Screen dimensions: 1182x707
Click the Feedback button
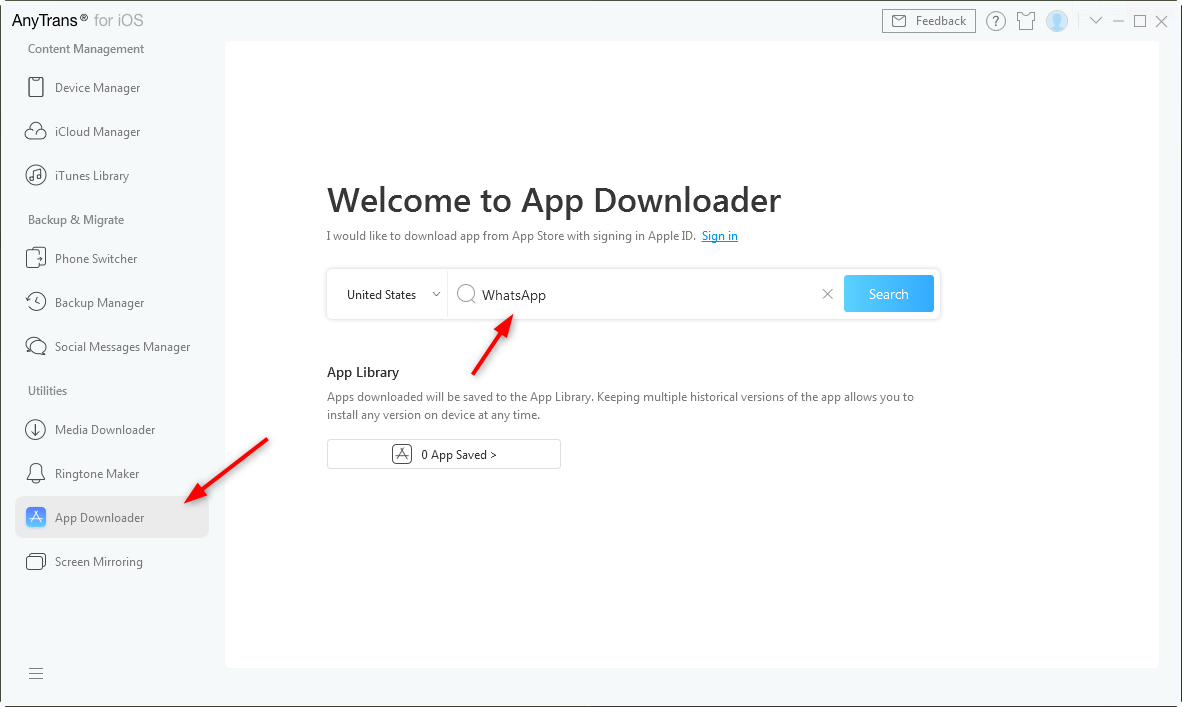point(929,21)
